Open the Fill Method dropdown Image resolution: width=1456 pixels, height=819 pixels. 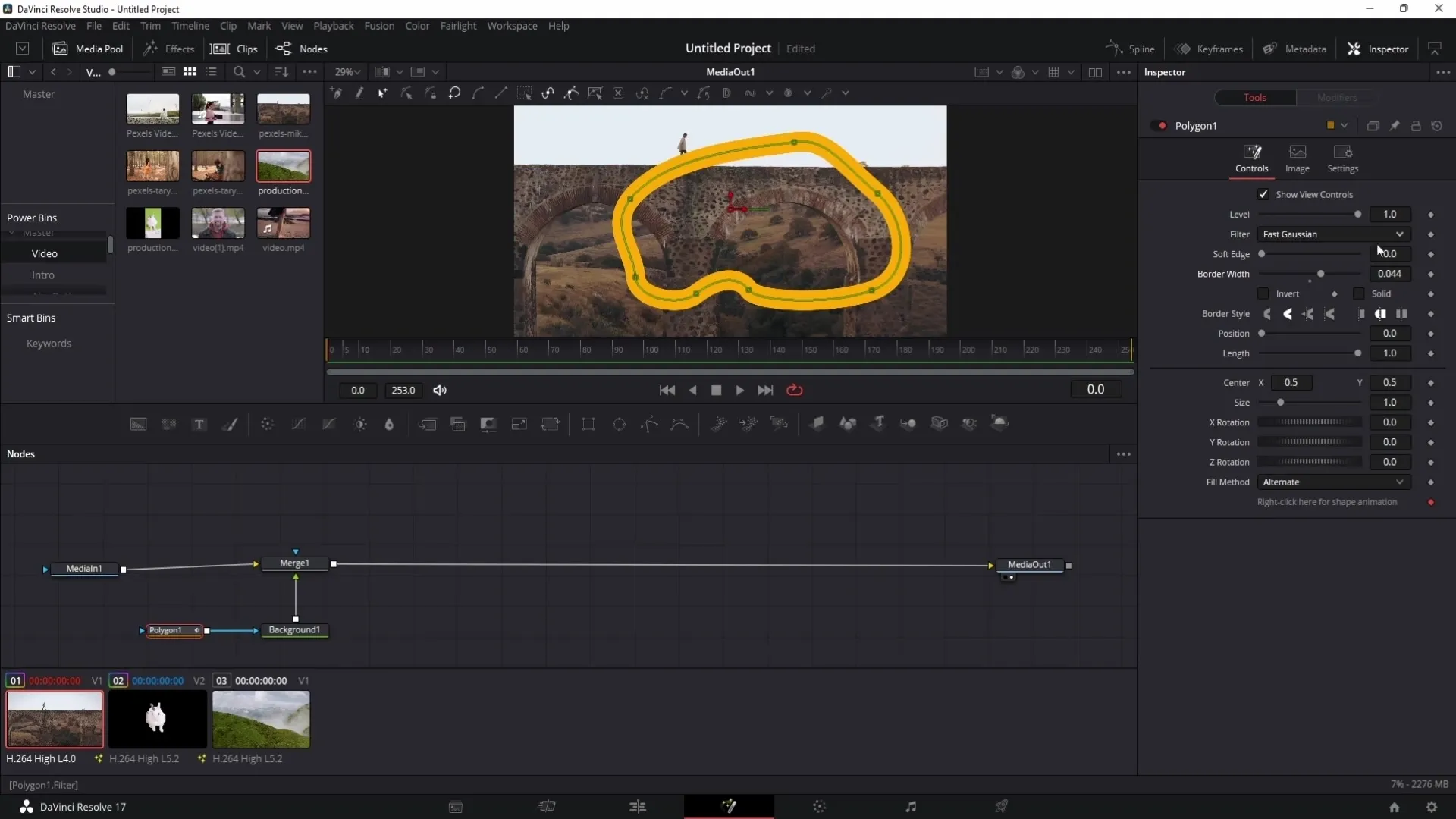(1333, 482)
